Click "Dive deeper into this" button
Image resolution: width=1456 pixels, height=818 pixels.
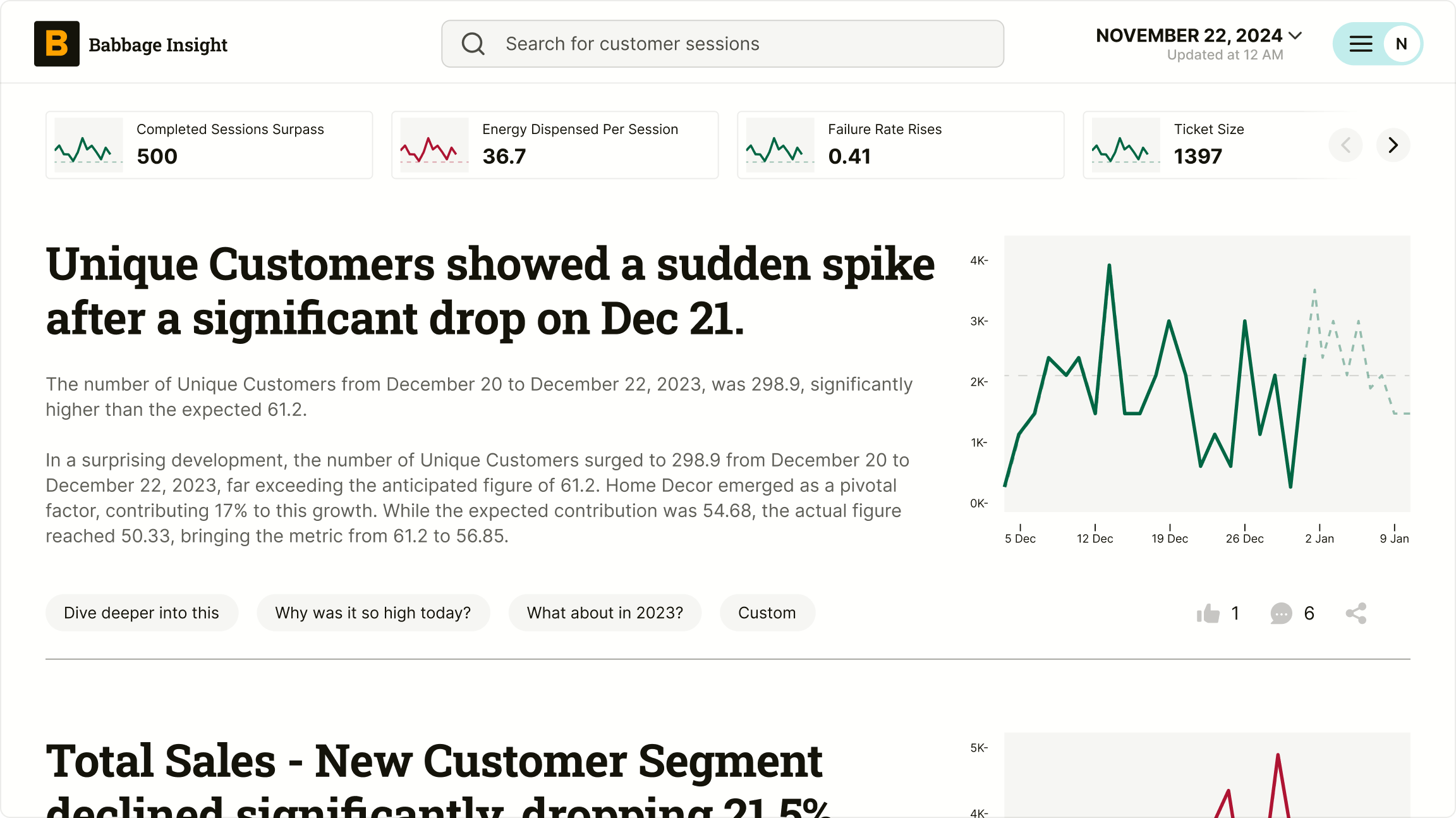142,613
